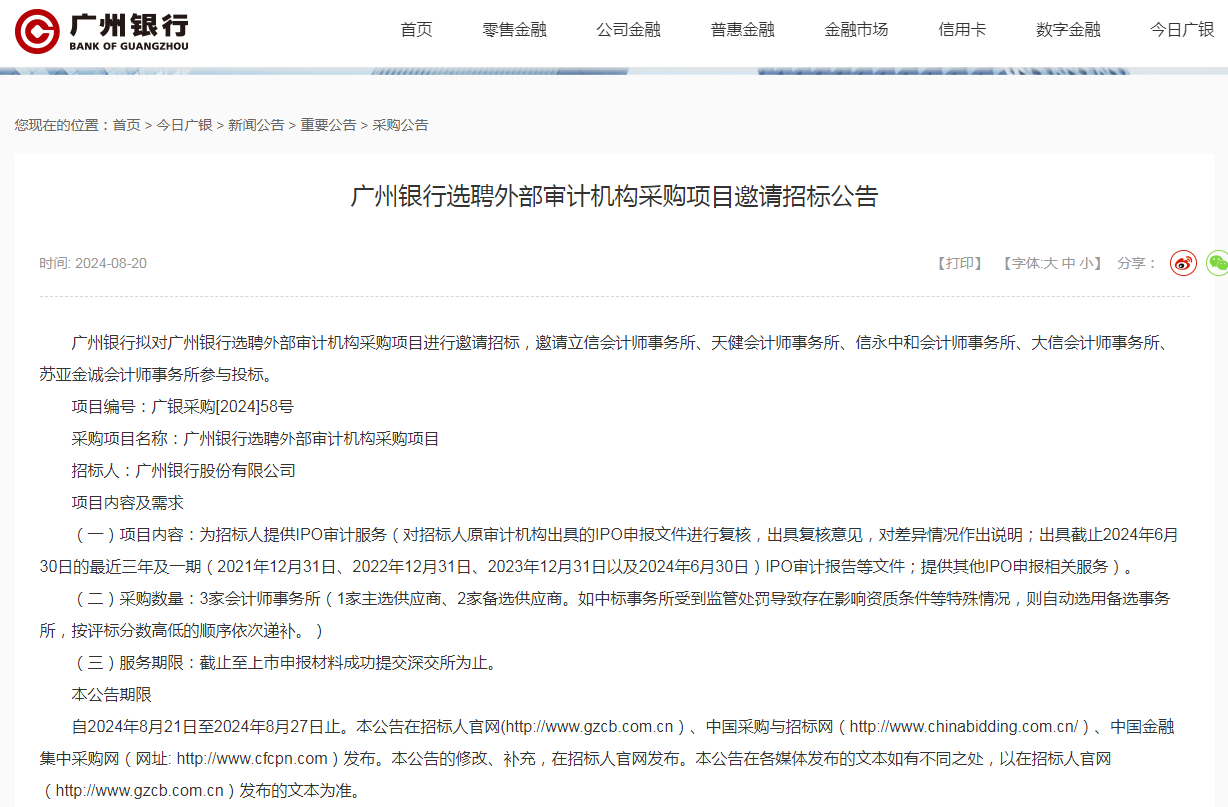Go to 新闻公告 in breadcrumb
Screen dimensions: 1228x807
256,125
